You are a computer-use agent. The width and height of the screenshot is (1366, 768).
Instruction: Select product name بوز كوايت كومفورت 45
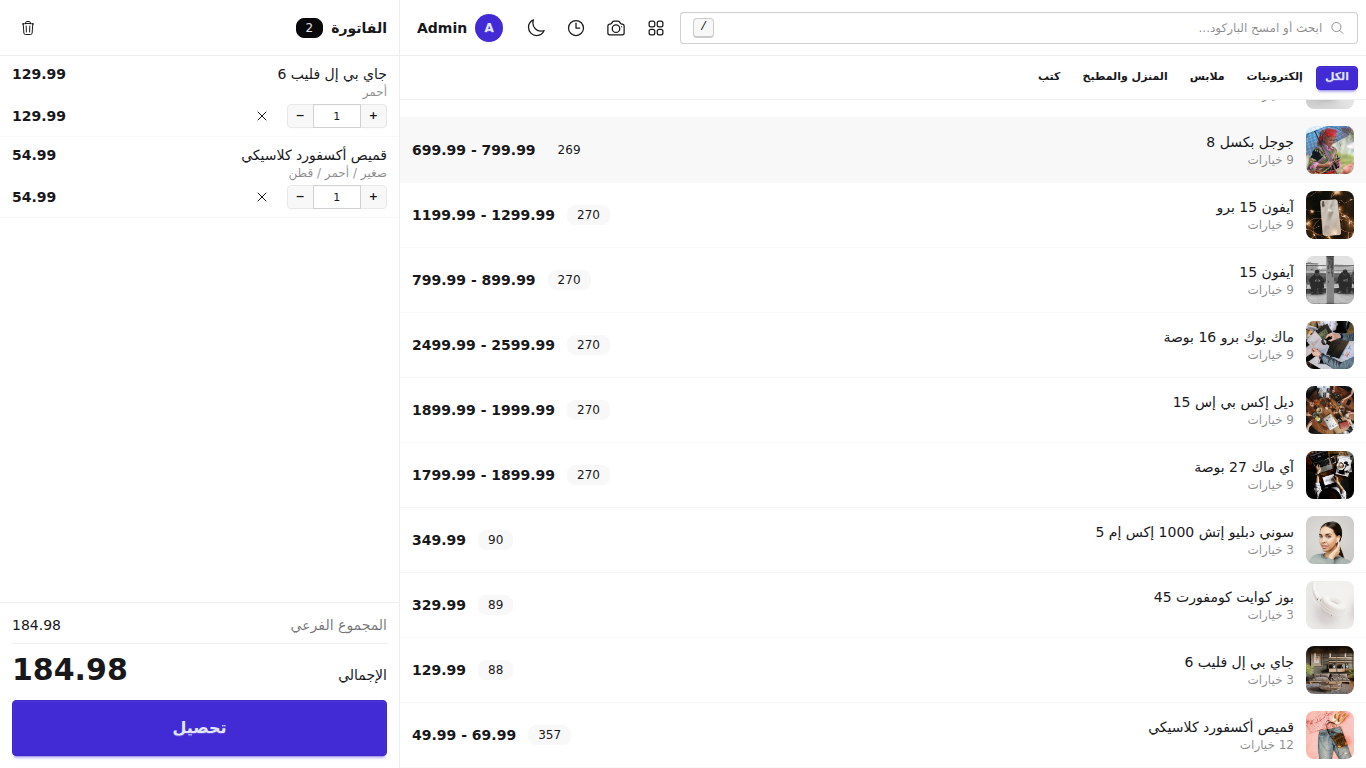point(1224,597)
